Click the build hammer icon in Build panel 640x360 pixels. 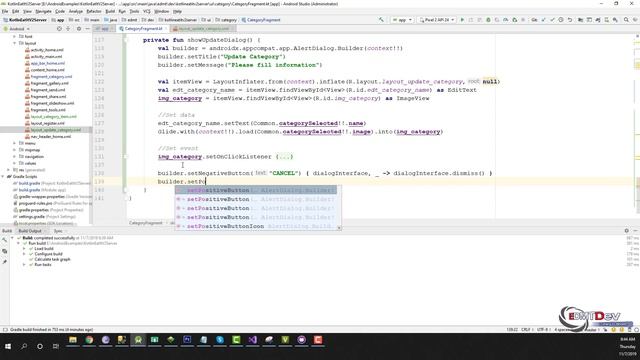[x=4, y=240]
